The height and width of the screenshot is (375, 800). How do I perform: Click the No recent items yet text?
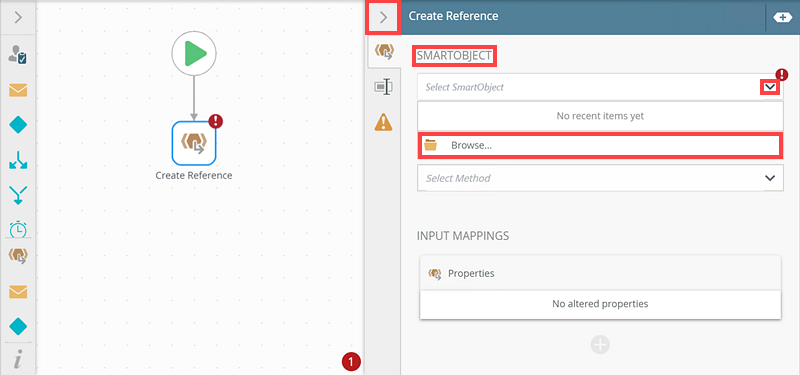pyautogui.click(x=600, y=116)
